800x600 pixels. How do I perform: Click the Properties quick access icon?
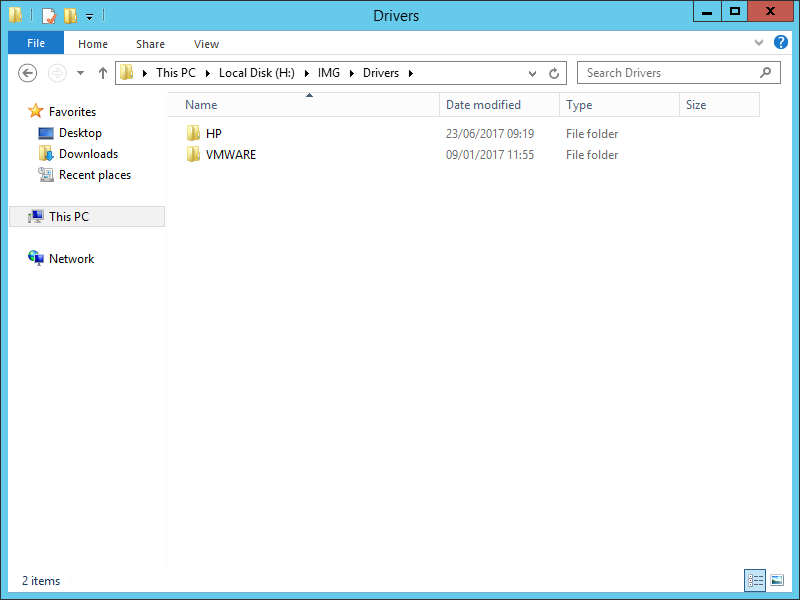coord(48,16)
